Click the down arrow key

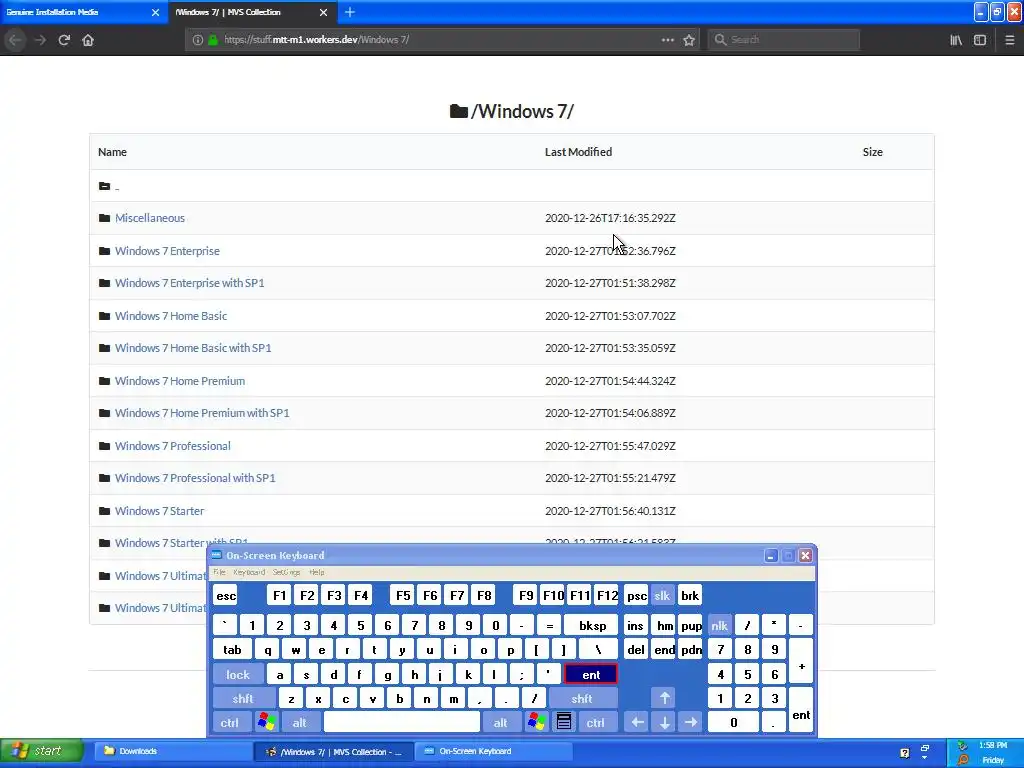(x=664, y=723)
